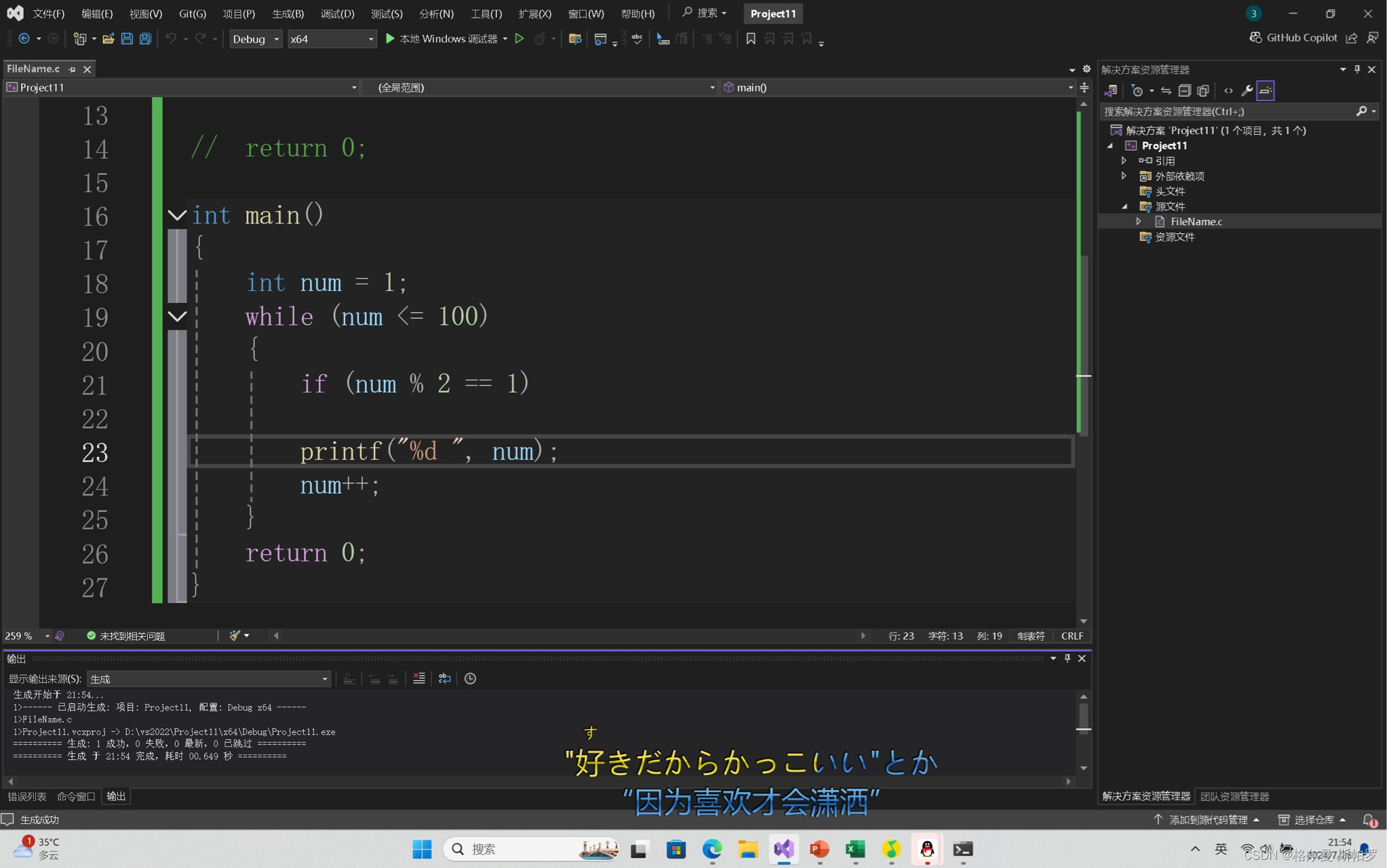The height and width of the screenshot is (868, 1387).
Task: Toggle Preview Selected Items button in Solution Explorer
Action: [1266, 90]
